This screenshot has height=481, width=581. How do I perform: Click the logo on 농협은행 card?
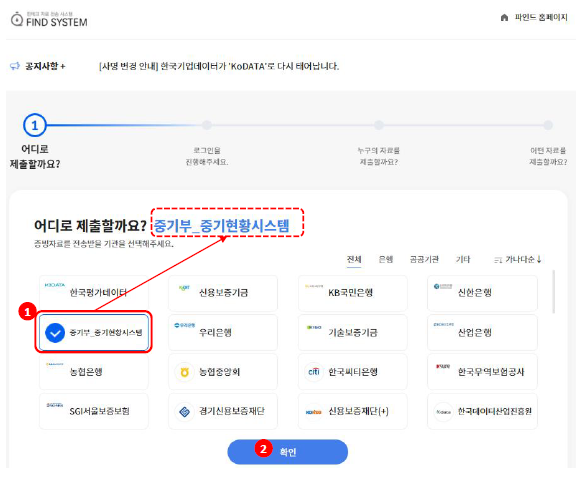click(54, 364)
